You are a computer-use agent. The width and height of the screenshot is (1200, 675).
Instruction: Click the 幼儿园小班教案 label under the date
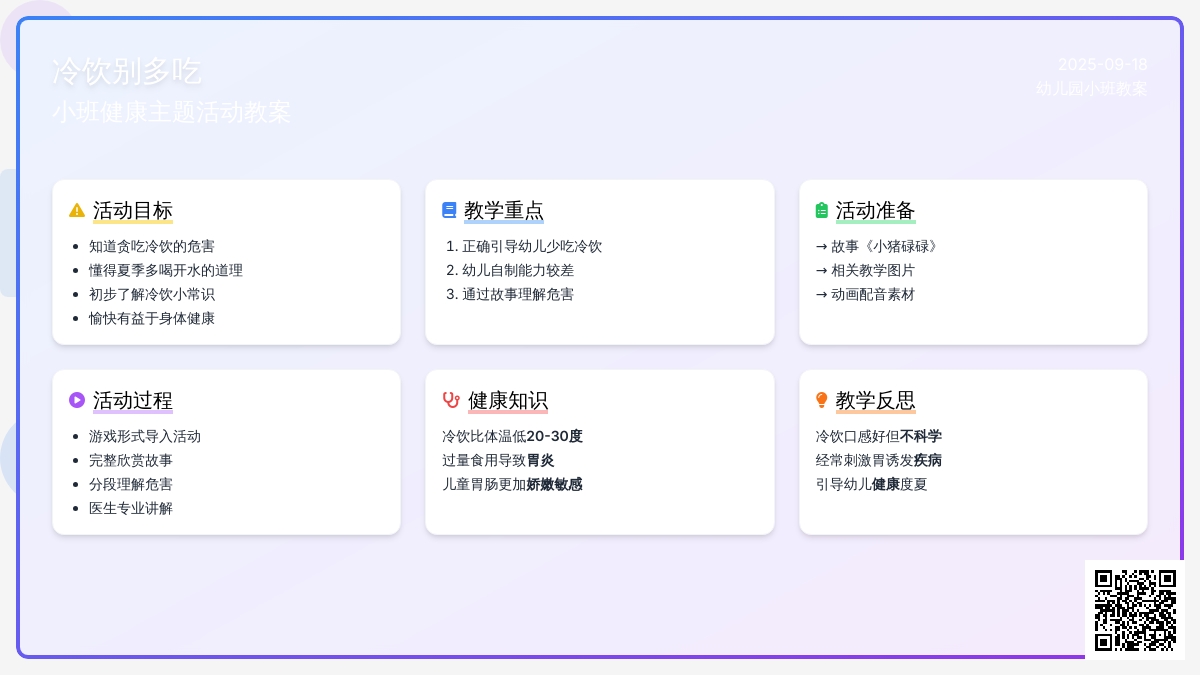coord(1091,88)
